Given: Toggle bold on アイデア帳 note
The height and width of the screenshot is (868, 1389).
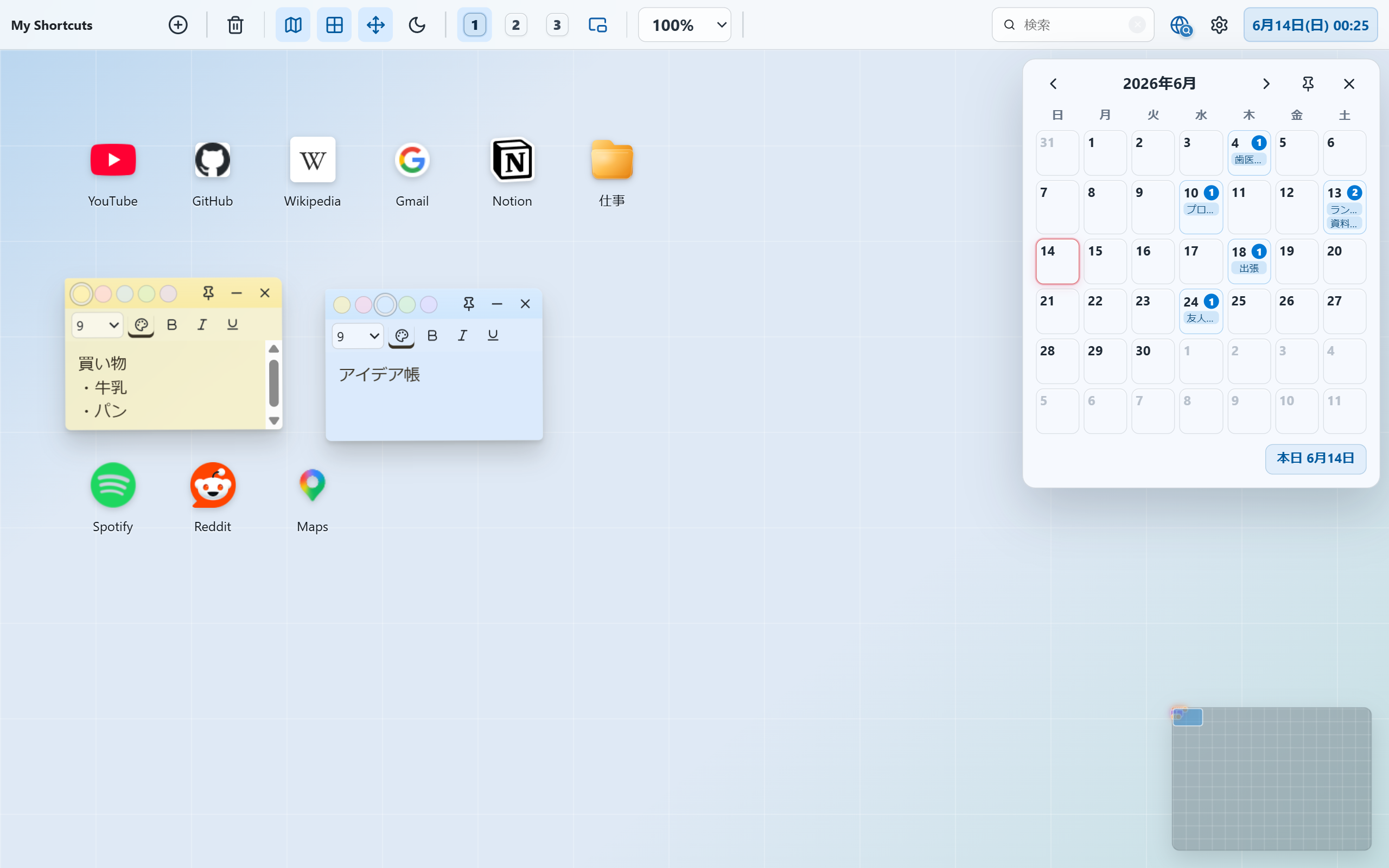Looking at the screenshot, I should point(432,336).
